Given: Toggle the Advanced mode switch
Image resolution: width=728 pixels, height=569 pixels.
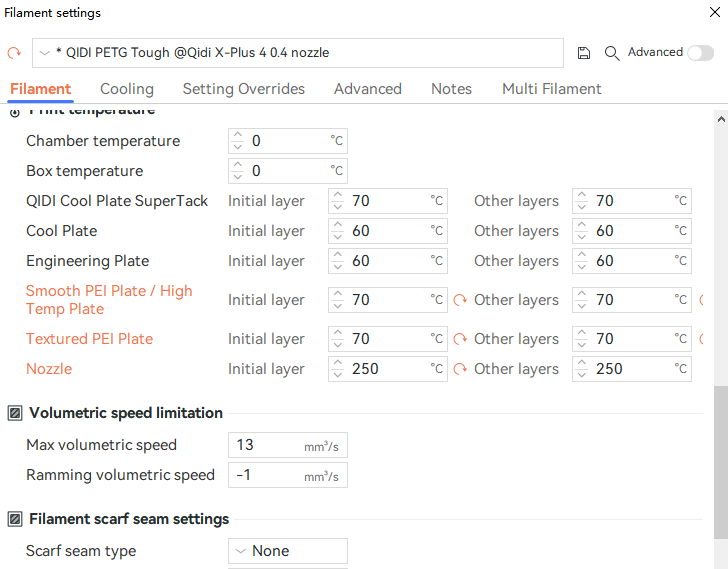Looking at the screenshot, I should coord(700,53).
